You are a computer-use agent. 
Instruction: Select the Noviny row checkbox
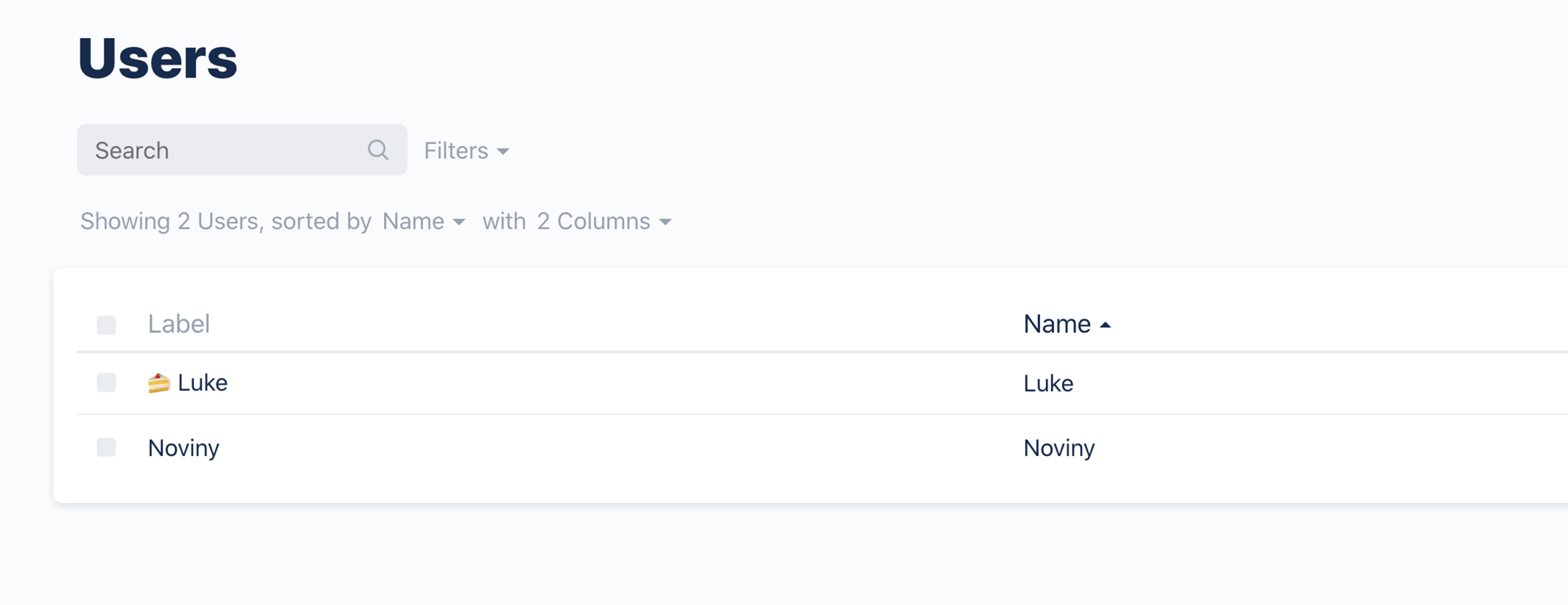(x=106, y=447)
